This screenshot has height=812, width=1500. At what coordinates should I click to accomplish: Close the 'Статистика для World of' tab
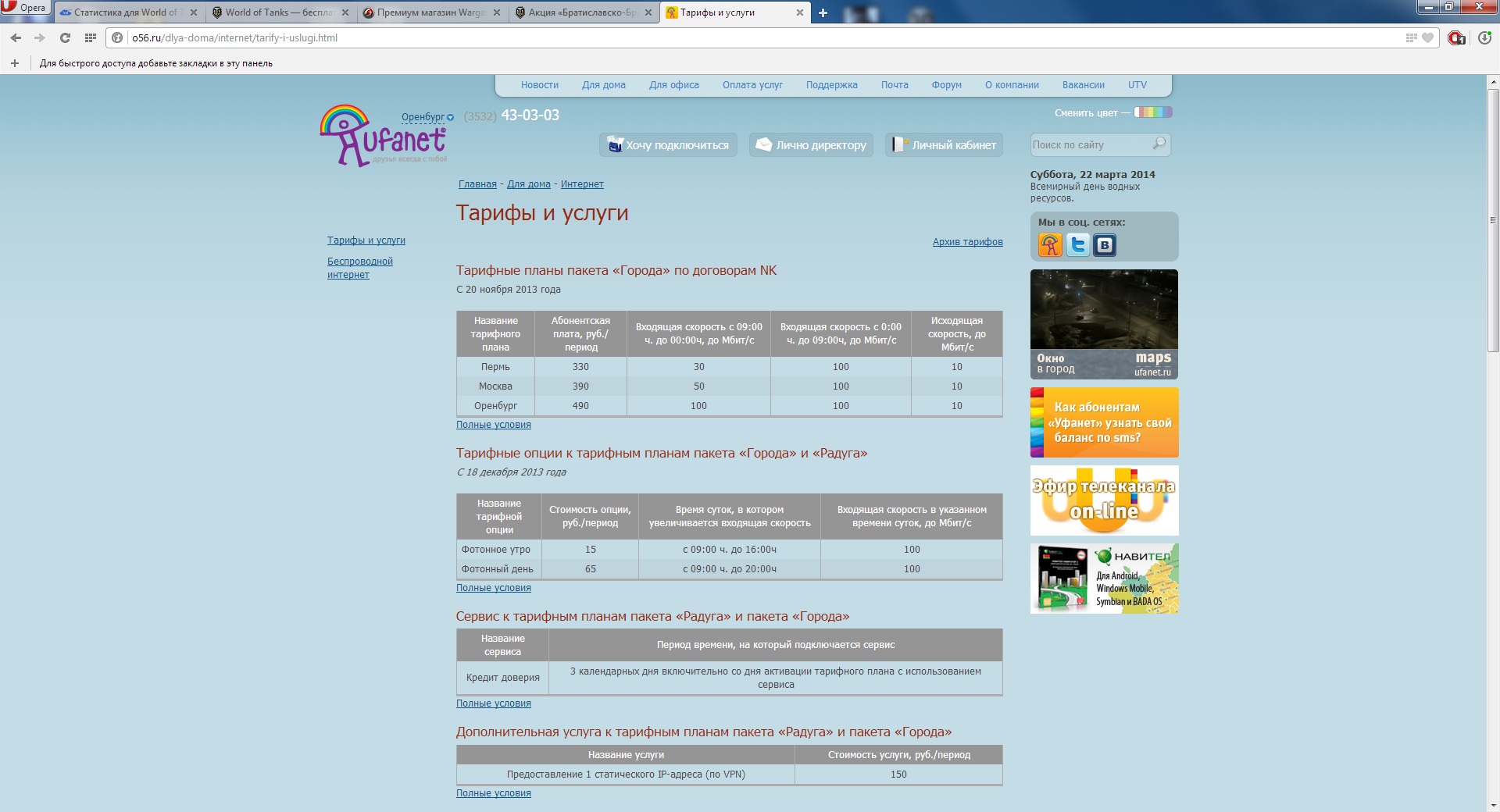194,12
